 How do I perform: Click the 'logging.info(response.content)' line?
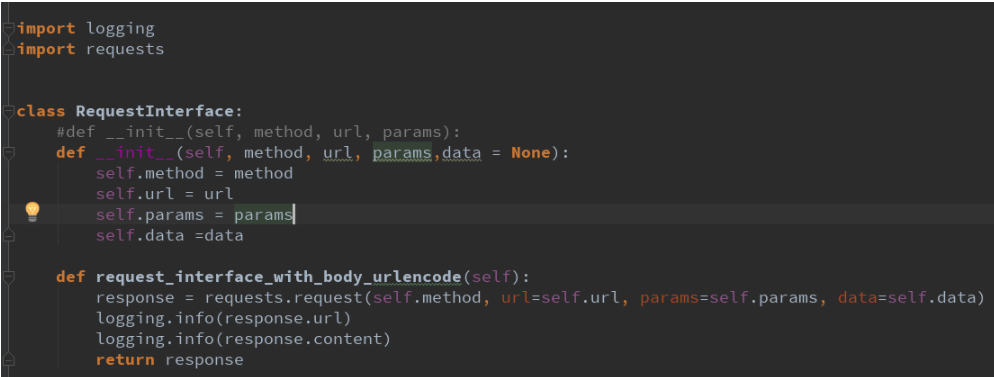coord(243,339)
